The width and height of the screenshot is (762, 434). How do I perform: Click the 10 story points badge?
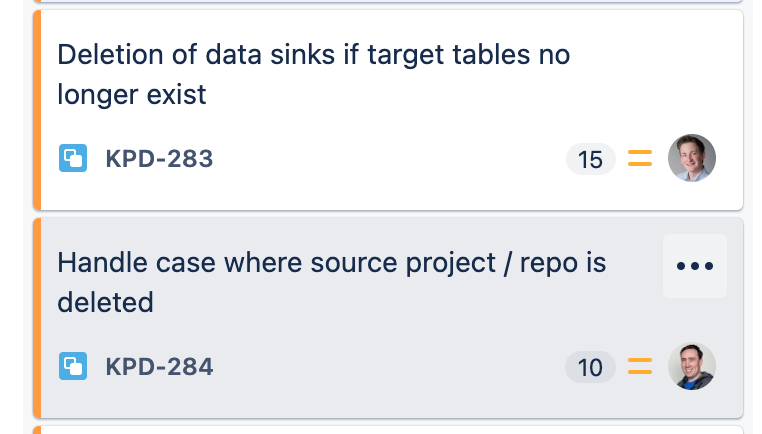590,367
